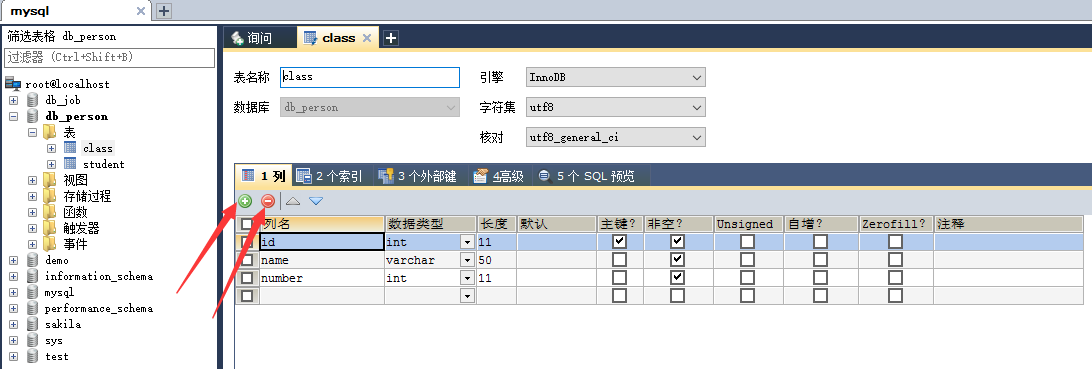
Task: Close the mysql connection tab
Action: pyautogui.click(x=141, y=10)
